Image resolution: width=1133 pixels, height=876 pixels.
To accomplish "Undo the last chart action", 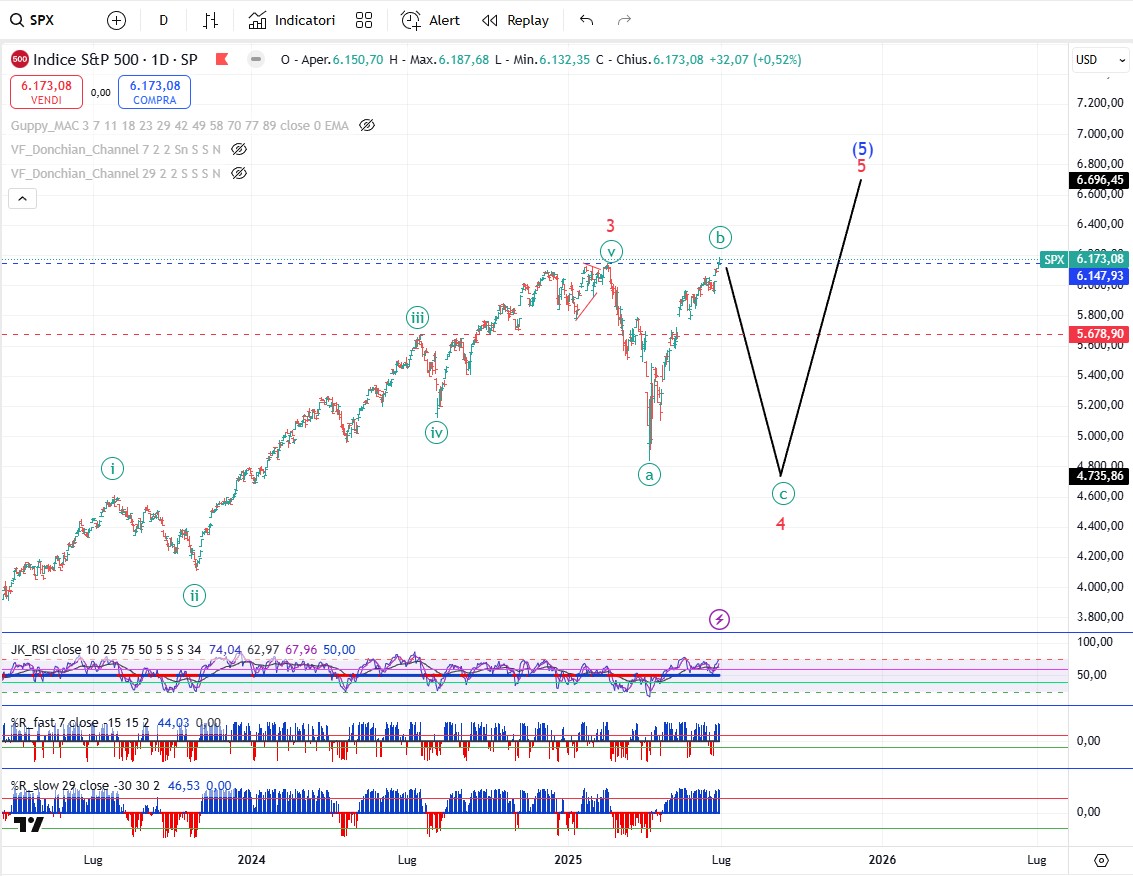I will point(587,20).
